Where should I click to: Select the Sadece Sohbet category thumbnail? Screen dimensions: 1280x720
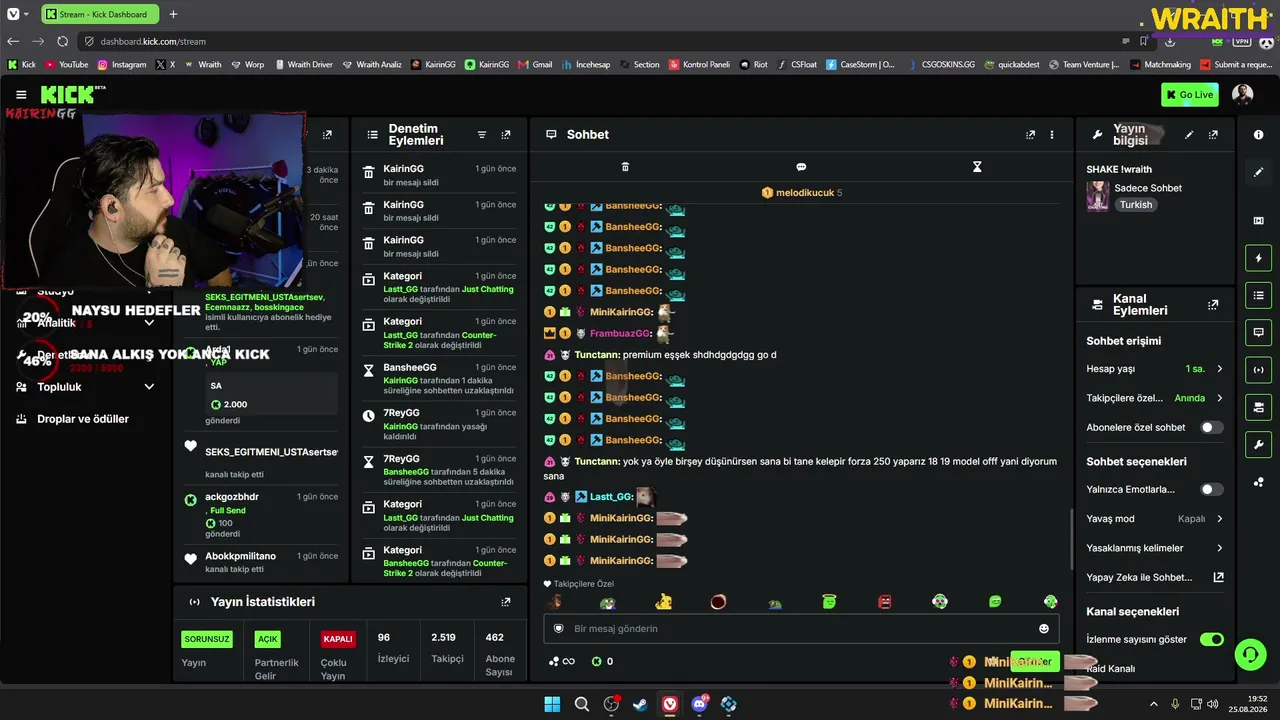tap(1098, 196)
